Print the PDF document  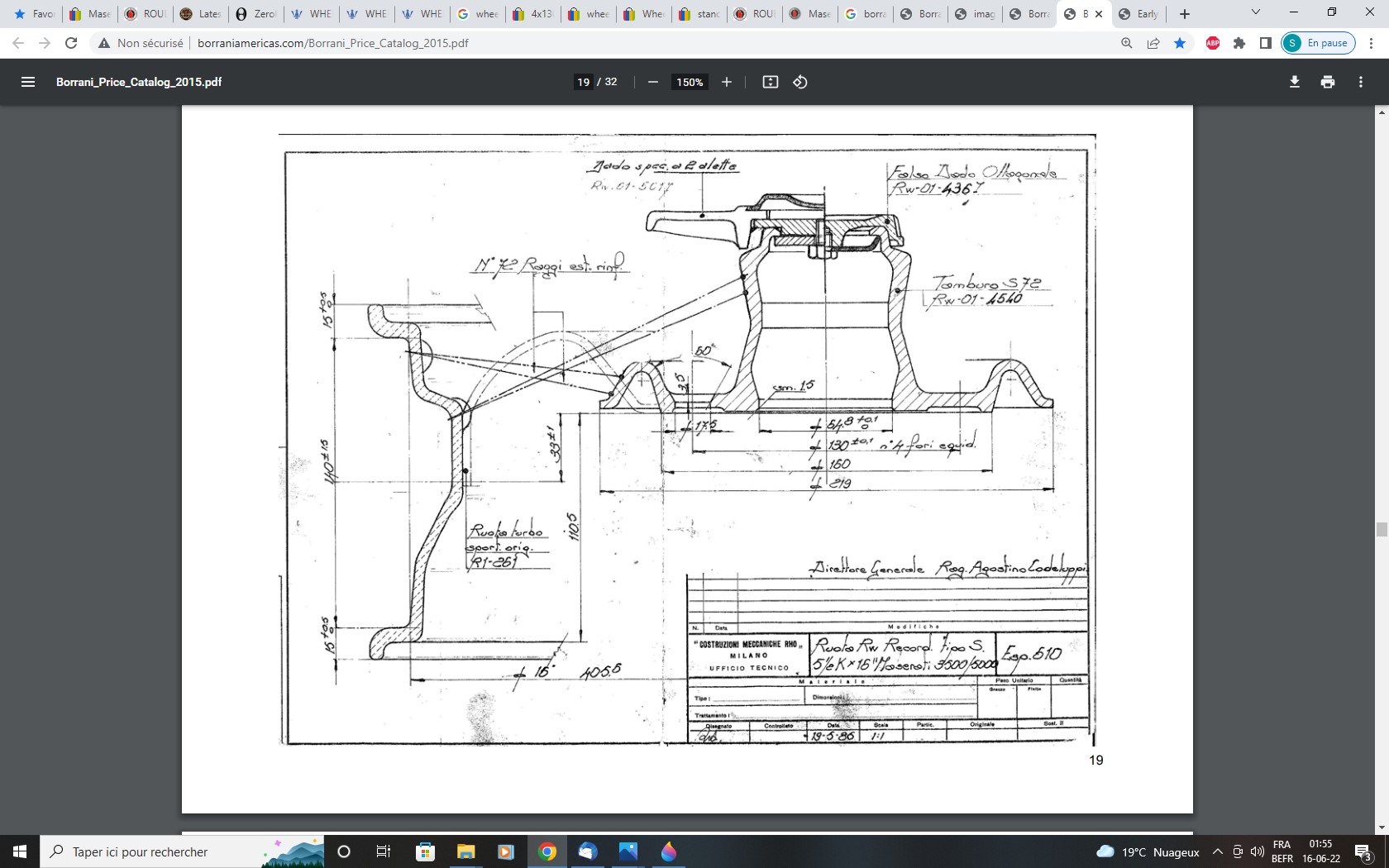tap(1328, 82)
